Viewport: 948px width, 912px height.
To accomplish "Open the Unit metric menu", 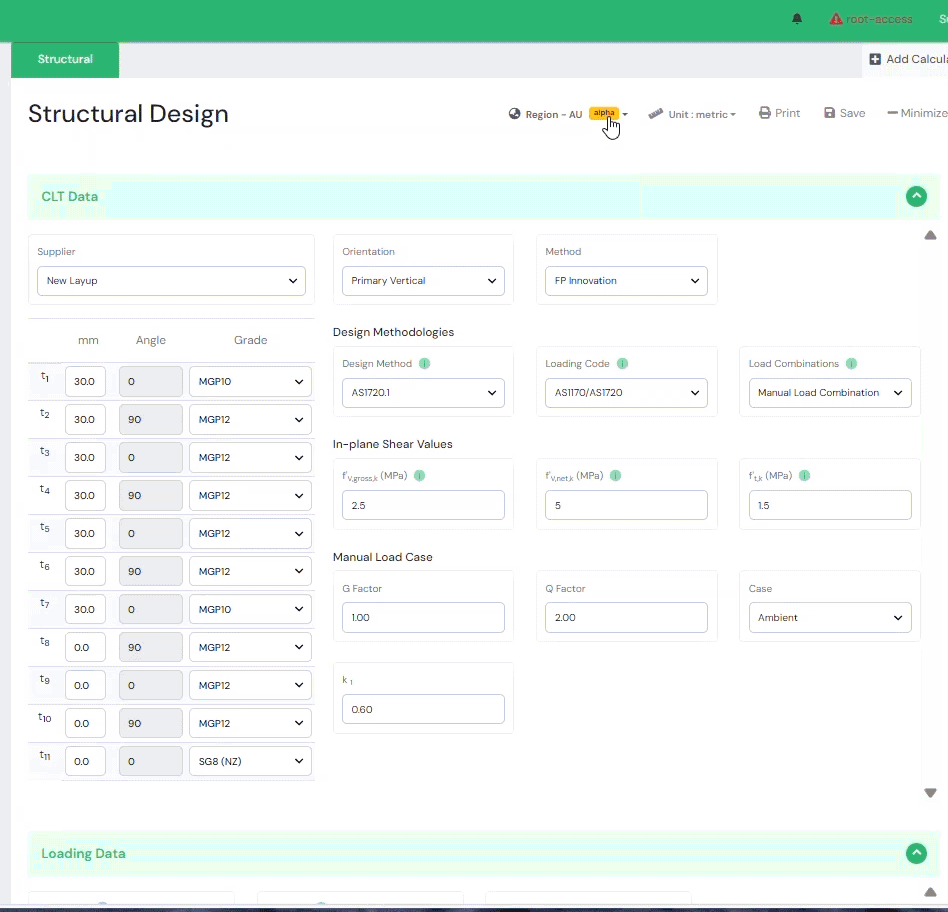I will [x=692, y=114].
